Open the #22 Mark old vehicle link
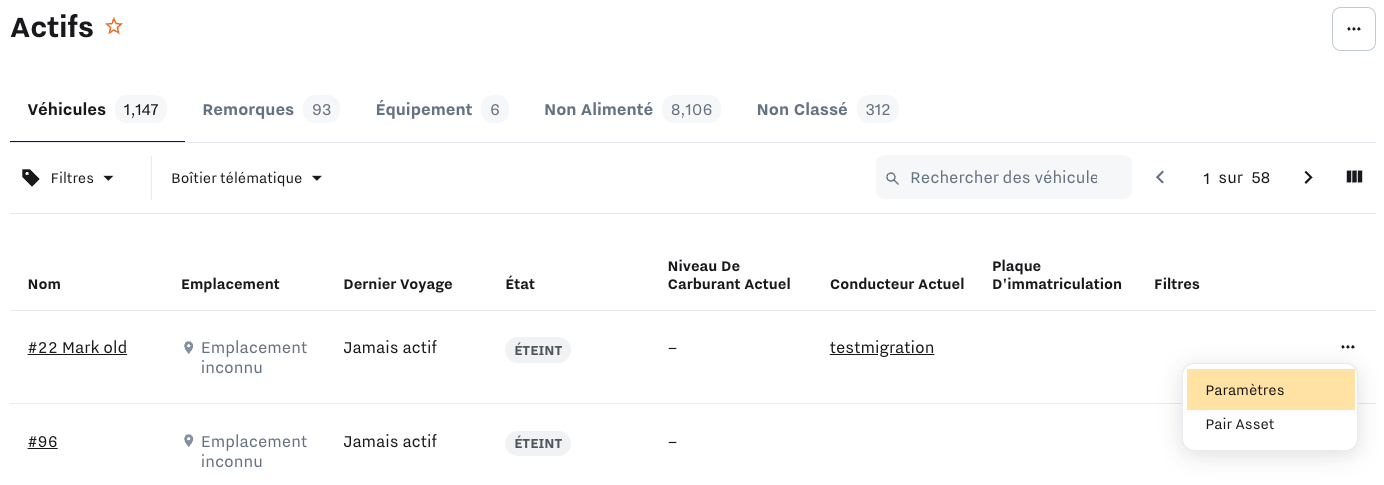The height and width of the screenshot is (485, 1384). tap(77, 347)
